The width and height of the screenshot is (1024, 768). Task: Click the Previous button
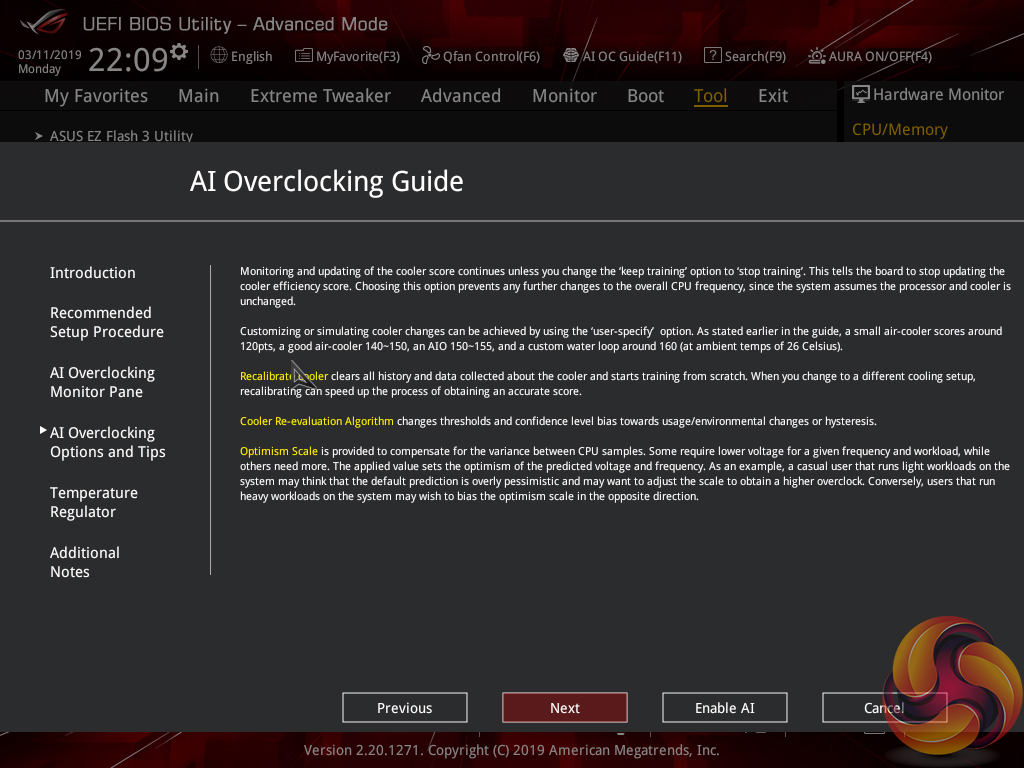click(x=405, y=708)
